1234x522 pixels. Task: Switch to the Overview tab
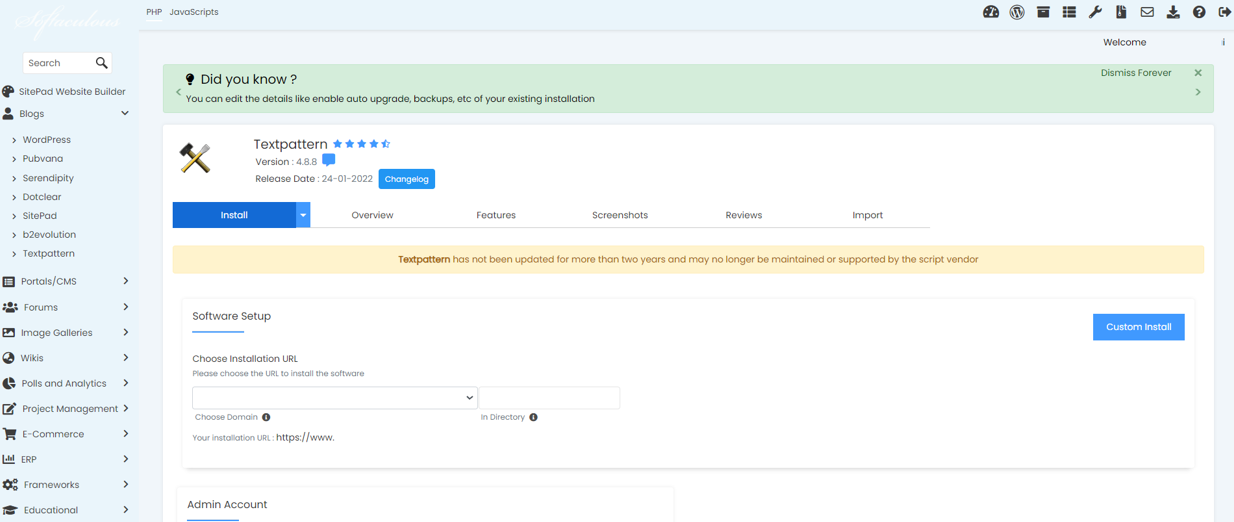[x=372, y=215]
